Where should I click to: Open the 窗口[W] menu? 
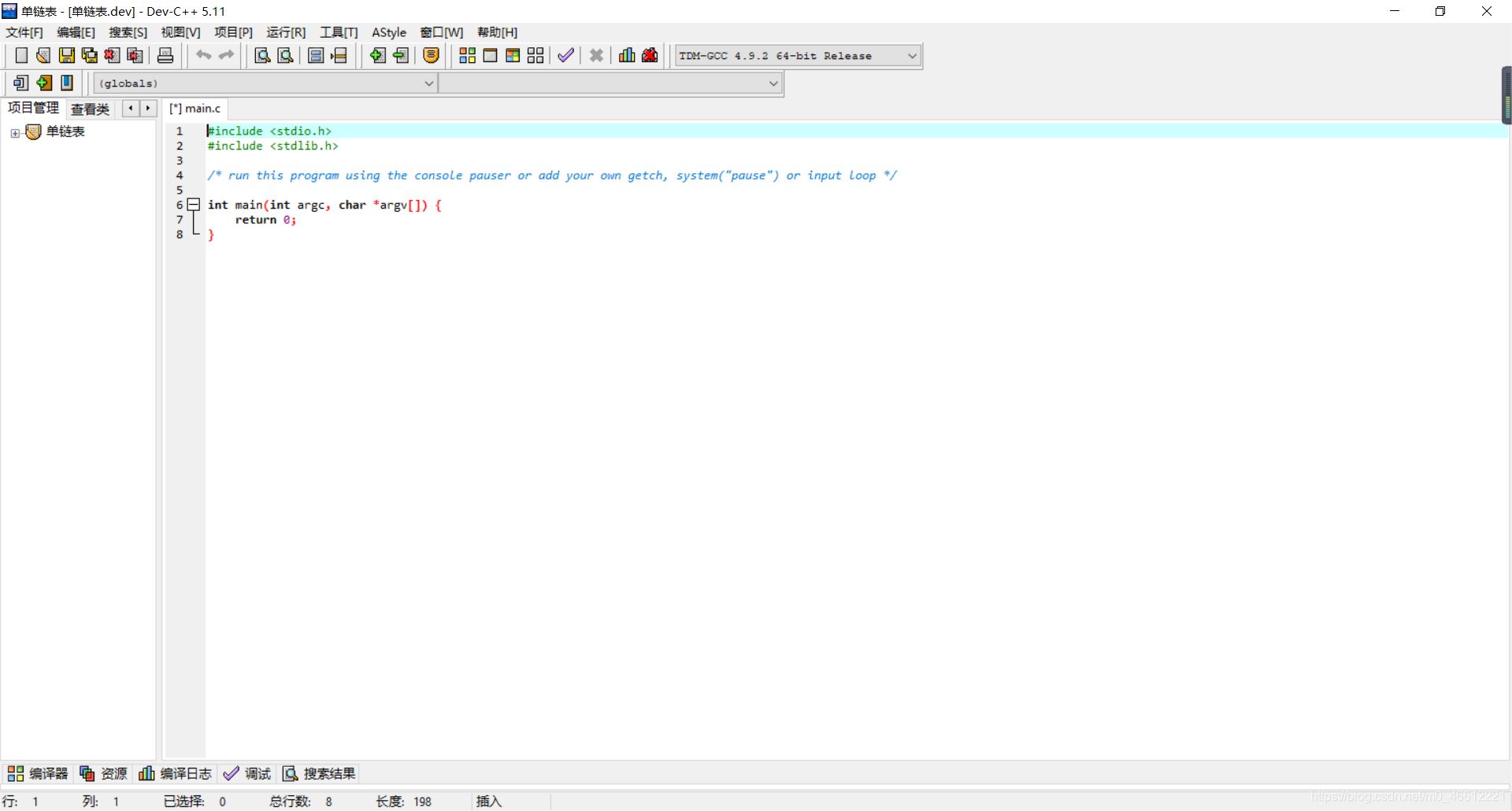click(441, 32)
